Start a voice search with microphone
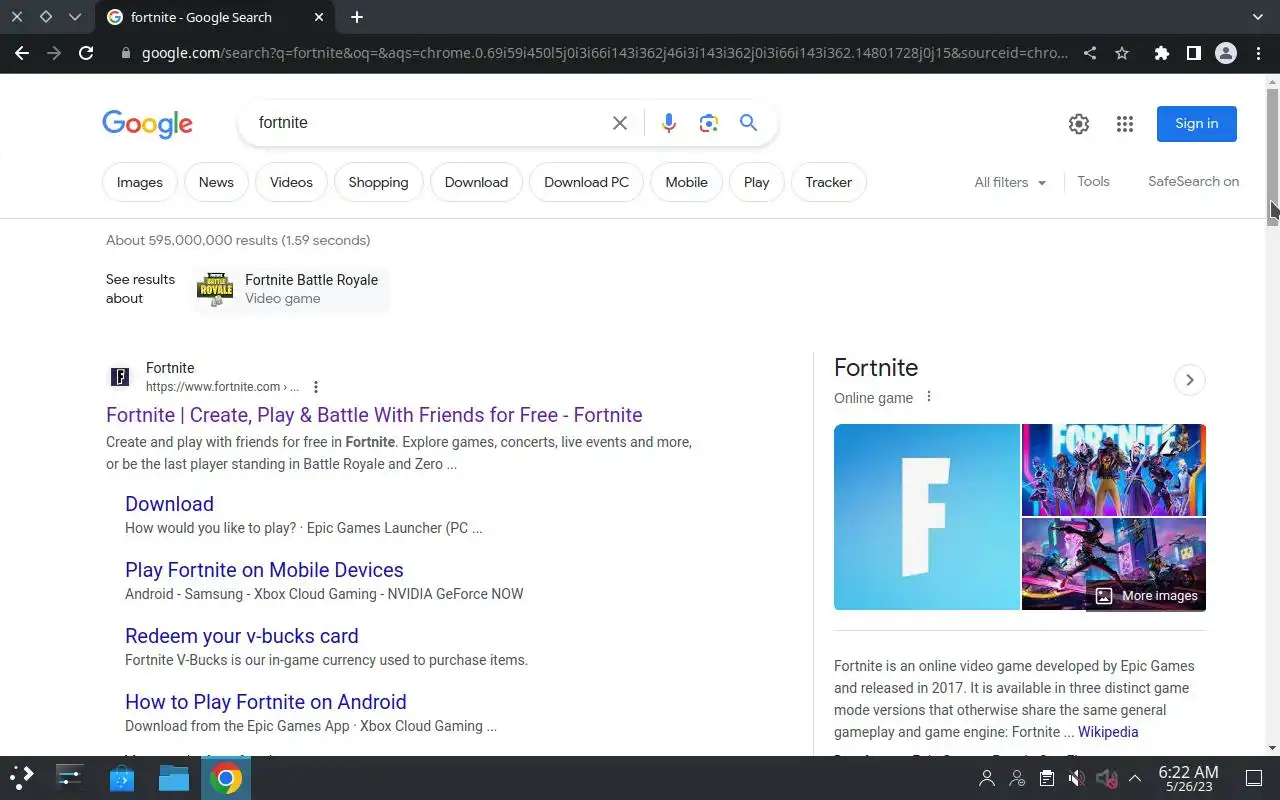 coord(669,123)
